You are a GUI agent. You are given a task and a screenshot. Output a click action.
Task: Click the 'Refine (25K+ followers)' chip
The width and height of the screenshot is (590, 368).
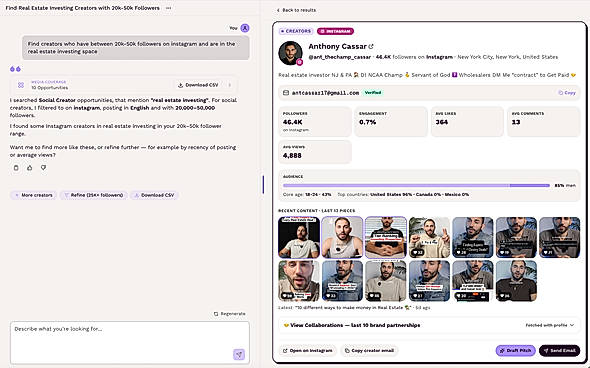point(94,195)
